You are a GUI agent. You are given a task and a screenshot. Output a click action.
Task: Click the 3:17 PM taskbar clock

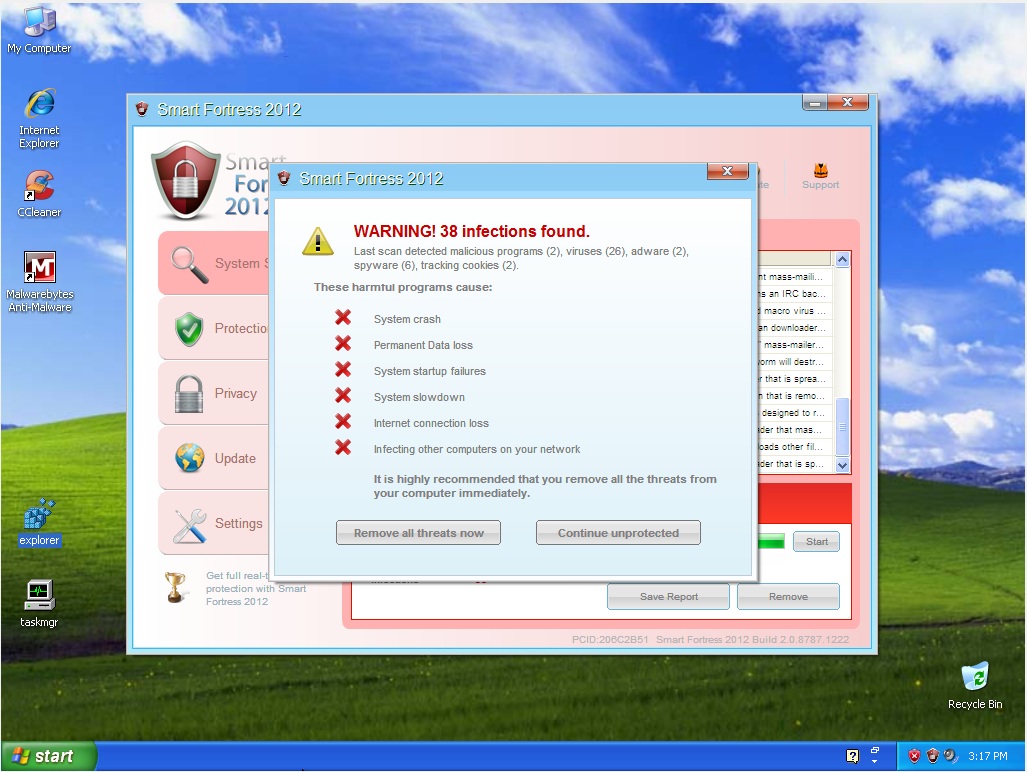988,756
